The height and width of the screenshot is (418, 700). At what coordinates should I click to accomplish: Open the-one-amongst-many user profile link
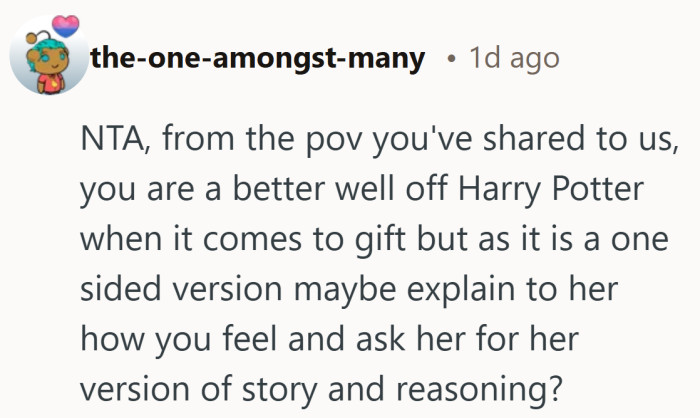(259, 58)
